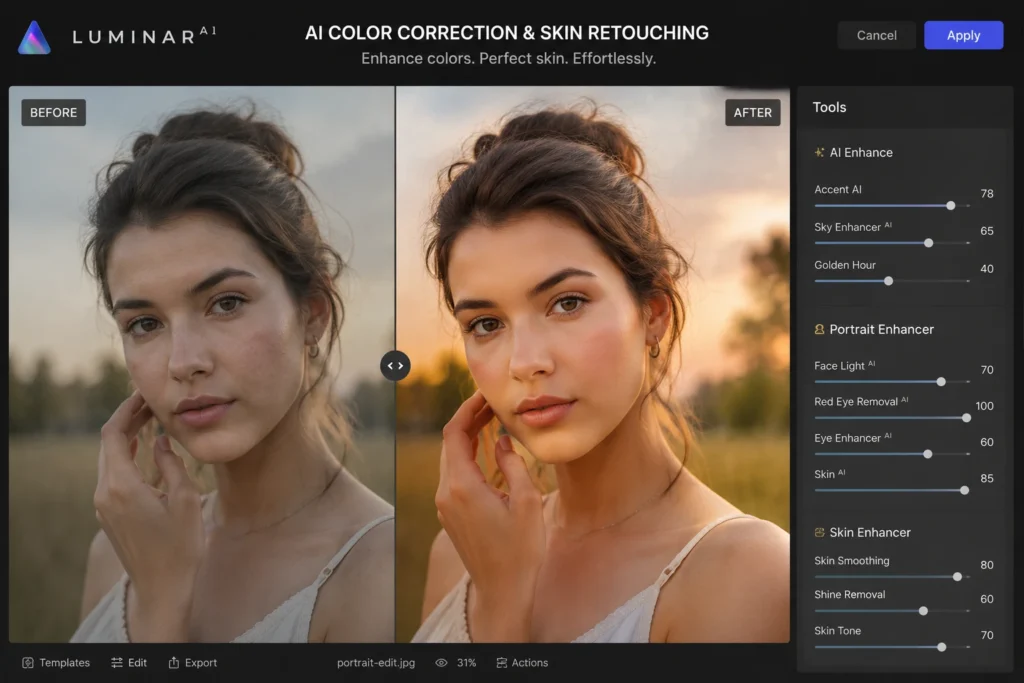Toggle the eye preview icon
The height and width of the screenshot is (683, 1024).
[x=441, y=663]
